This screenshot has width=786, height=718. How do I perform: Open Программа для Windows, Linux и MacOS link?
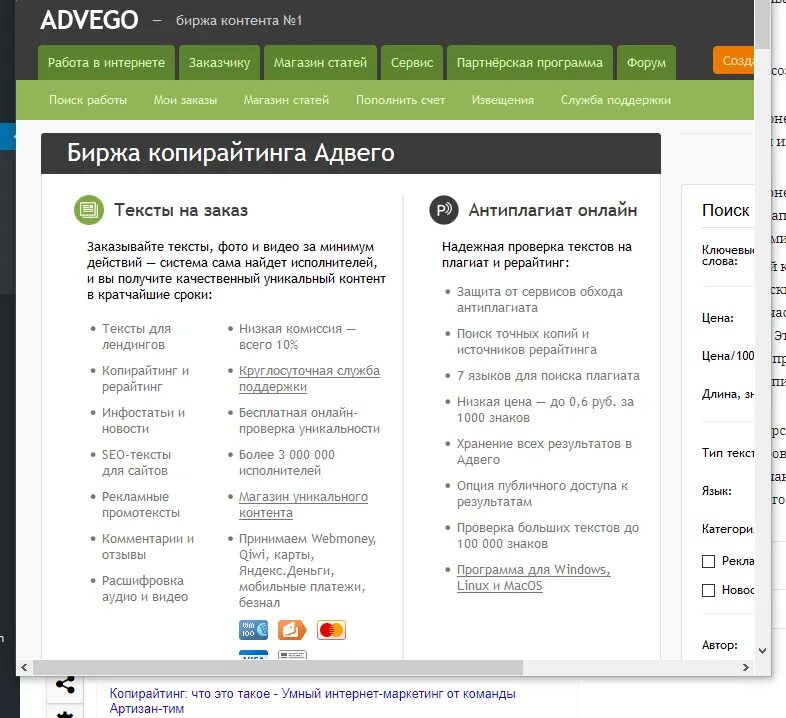(533, 578)
